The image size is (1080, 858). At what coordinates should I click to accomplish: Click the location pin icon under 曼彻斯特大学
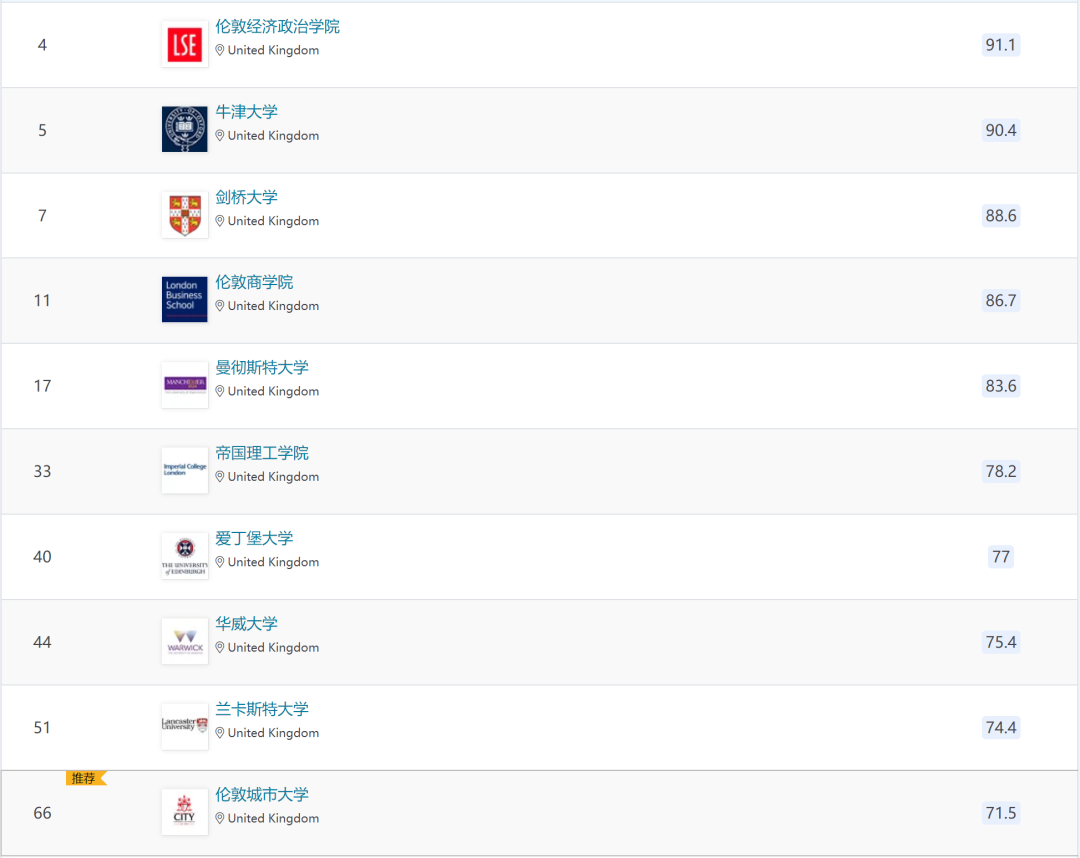pyautogui.click(x=220, y=391)
